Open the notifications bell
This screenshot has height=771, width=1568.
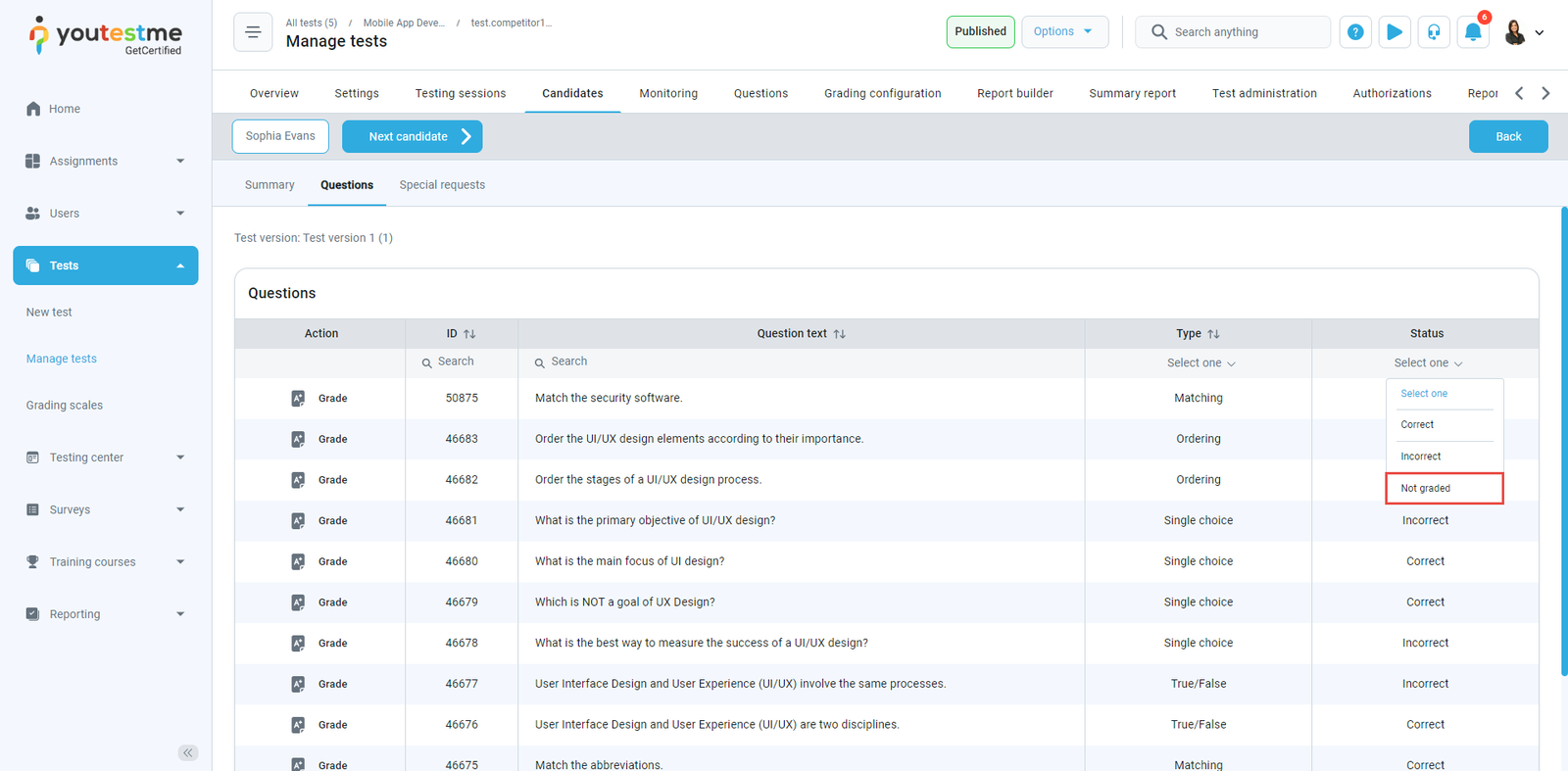coord(1473,32)
